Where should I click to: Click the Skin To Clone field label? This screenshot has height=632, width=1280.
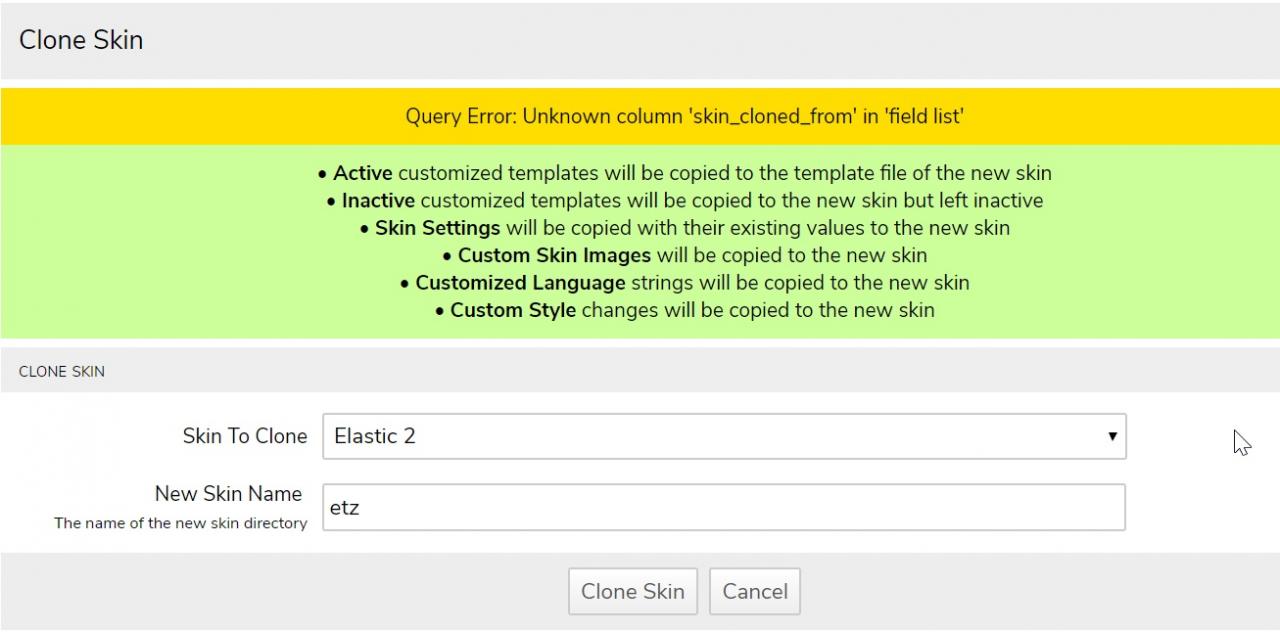click(245, 436)
